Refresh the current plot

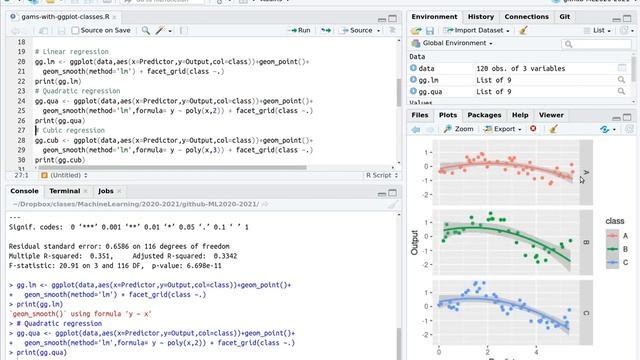click(629, 129)
